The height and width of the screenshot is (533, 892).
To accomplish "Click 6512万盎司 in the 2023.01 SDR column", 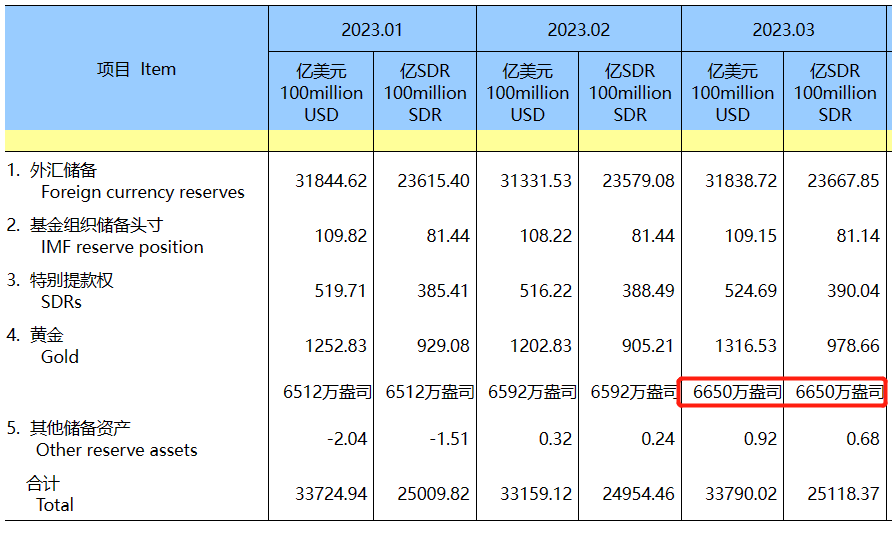I will coord(430,392).
